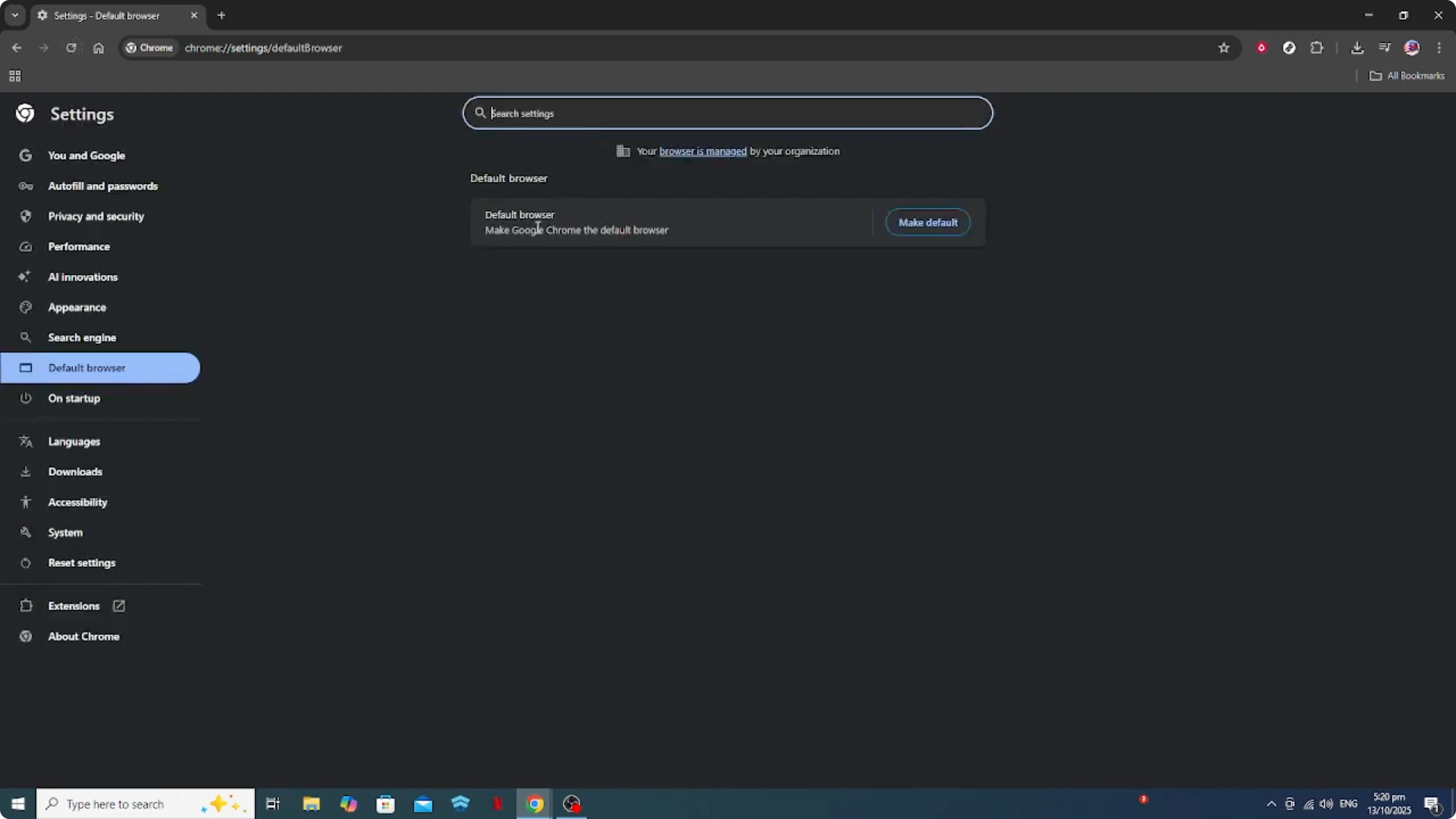This screenshot has width=1456, height=819.
Task: Go to home page icon
Action: click(99, 48)
